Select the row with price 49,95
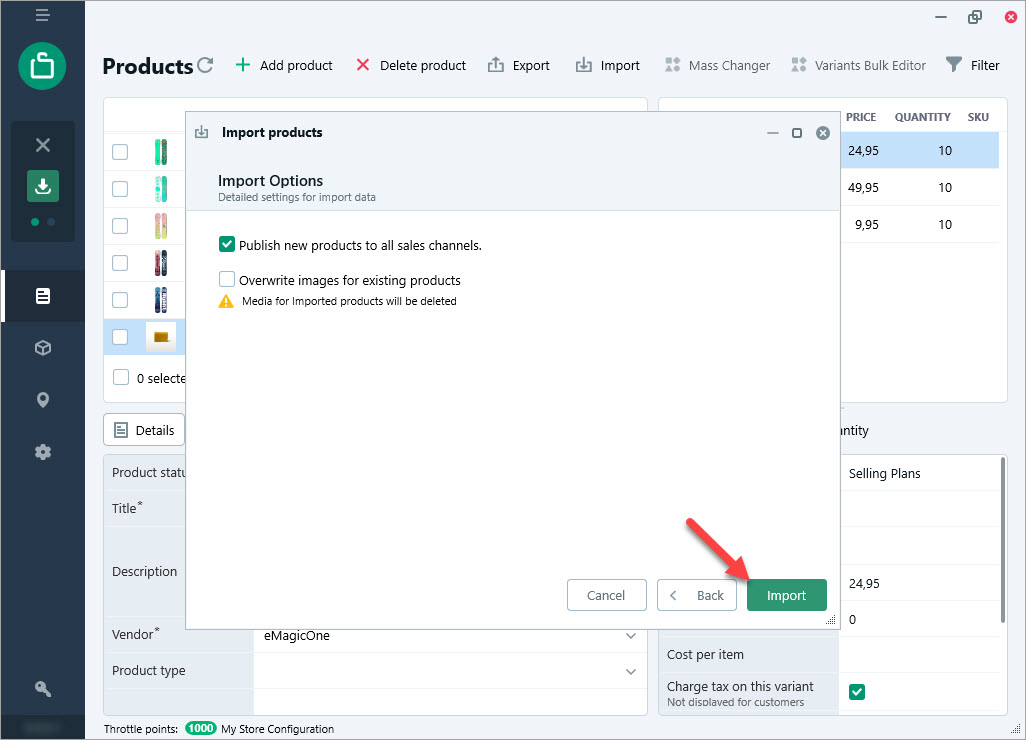 click(x=919, y=188)
